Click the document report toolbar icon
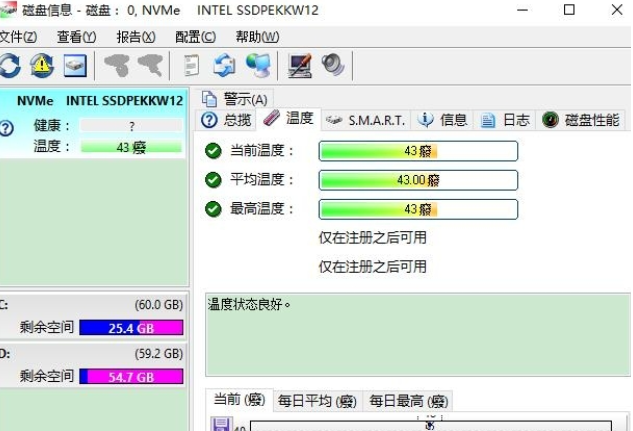633x431 pixels. tap(191, 65)
